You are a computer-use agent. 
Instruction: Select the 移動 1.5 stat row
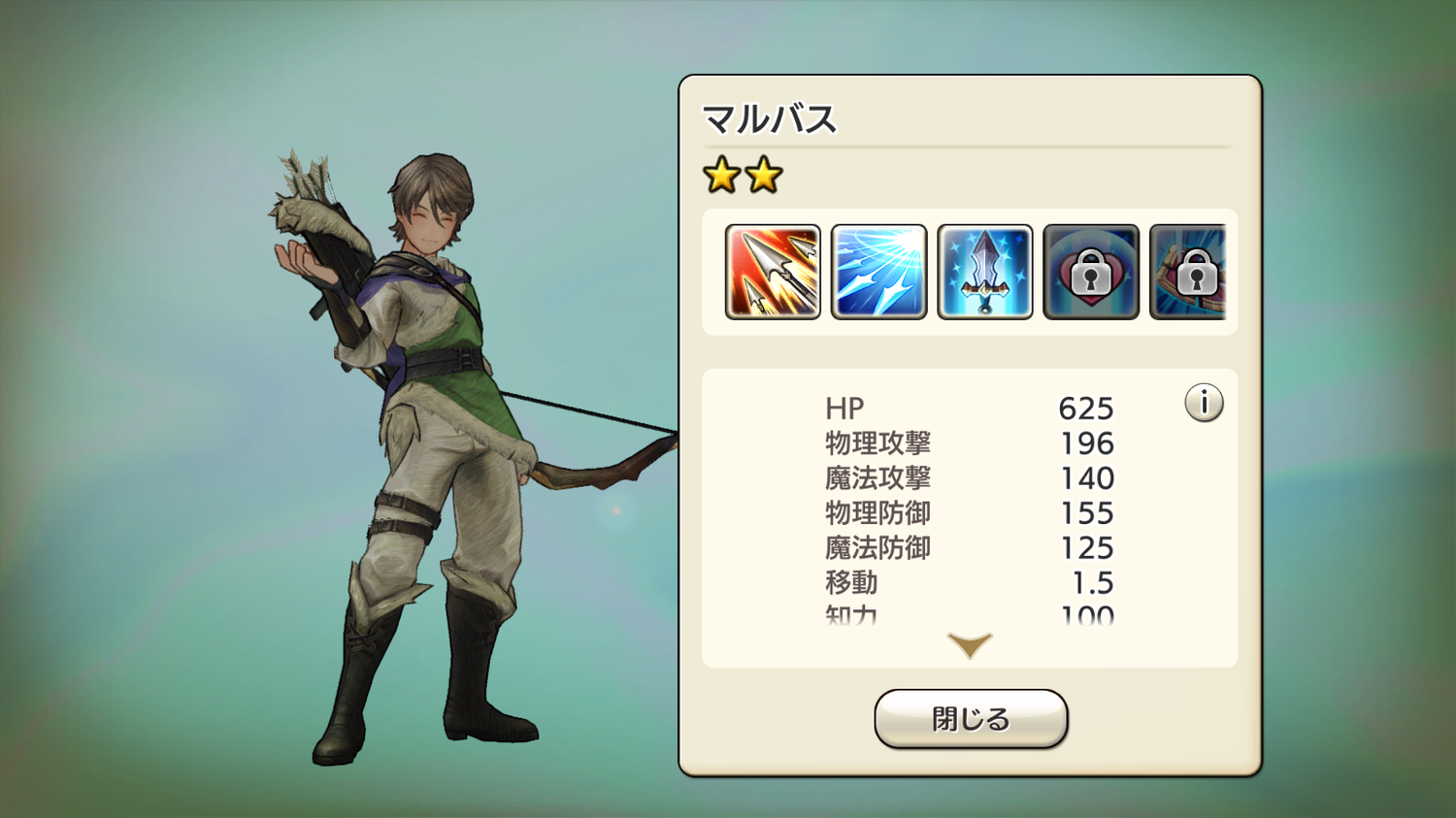(x=969, y=583)
